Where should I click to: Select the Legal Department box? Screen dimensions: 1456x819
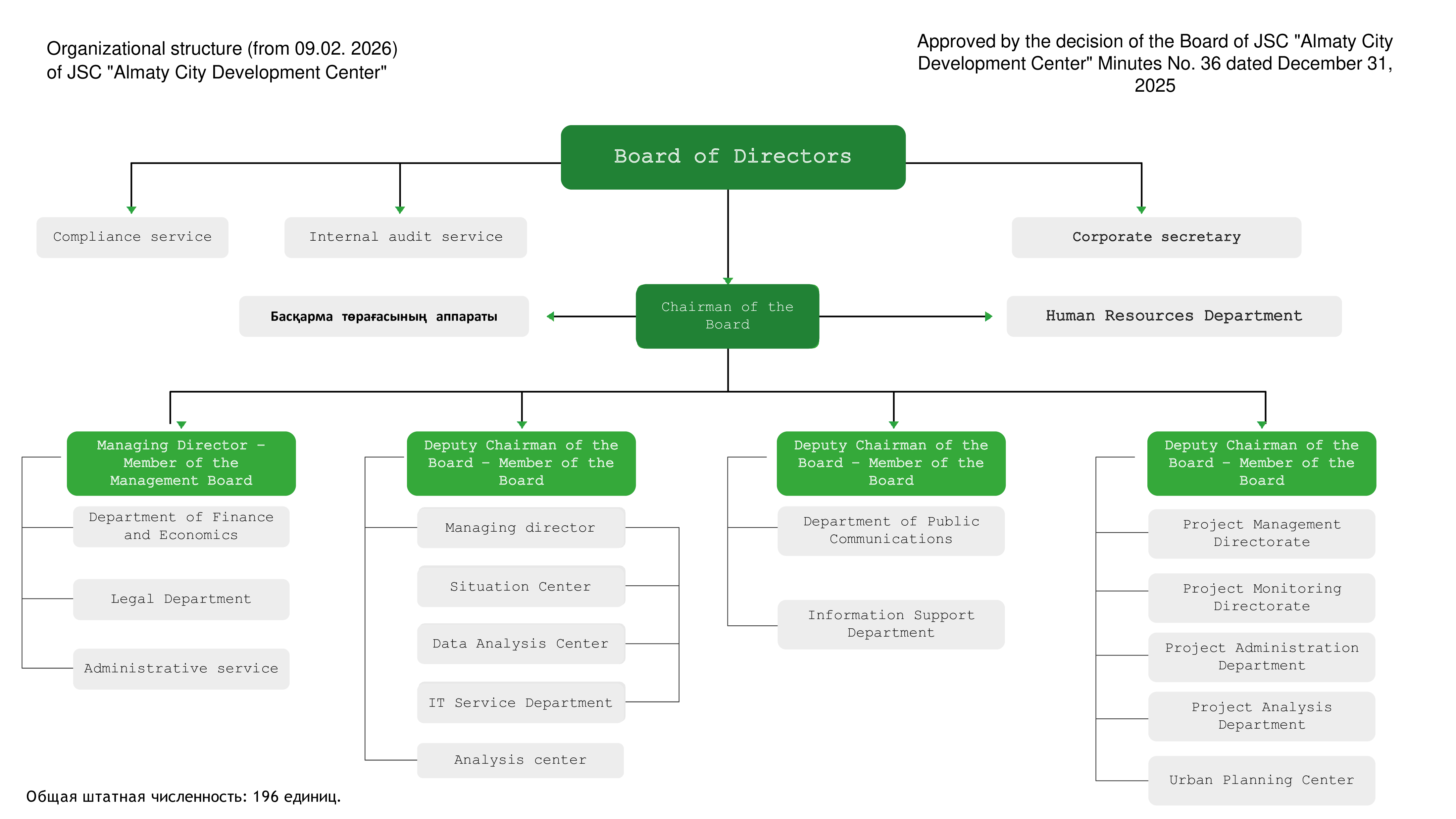181,599
